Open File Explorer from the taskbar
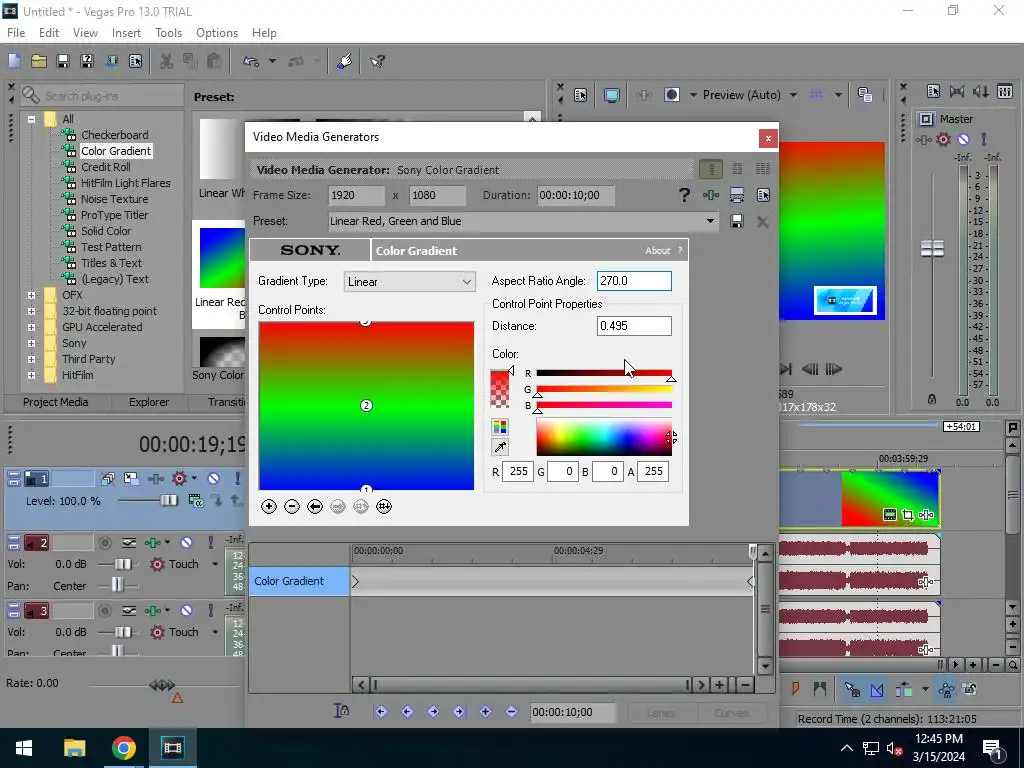The width and height of the screenshot is (1024, 768). pyautogui.click(x=74, y=748)
